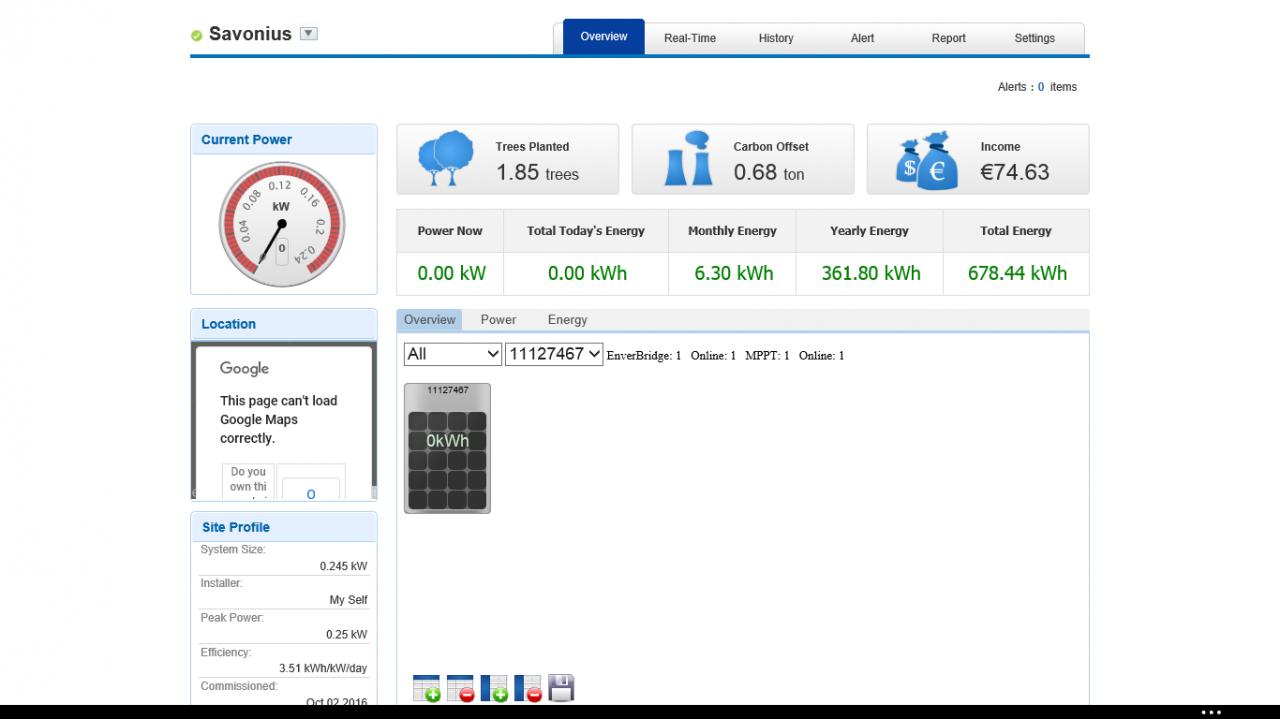Click the Trees Planted icon
The height and width of the screenshot is (719, 1280).
[x=446, y=159]
